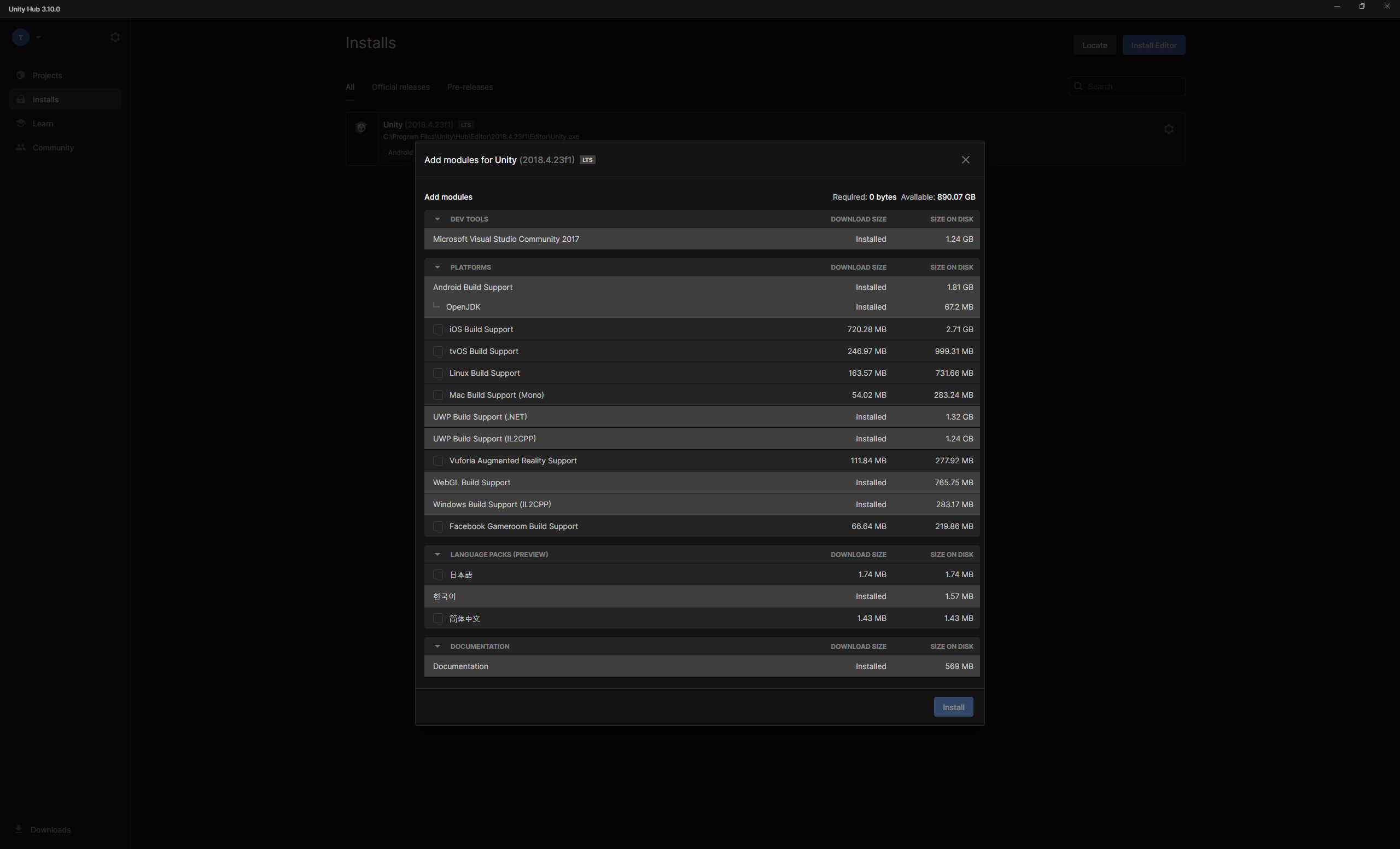The image size is (1400, 849).
Task: Collapse the Platforms section arrow
Action: pyautogui.click(x=437, y=267)
